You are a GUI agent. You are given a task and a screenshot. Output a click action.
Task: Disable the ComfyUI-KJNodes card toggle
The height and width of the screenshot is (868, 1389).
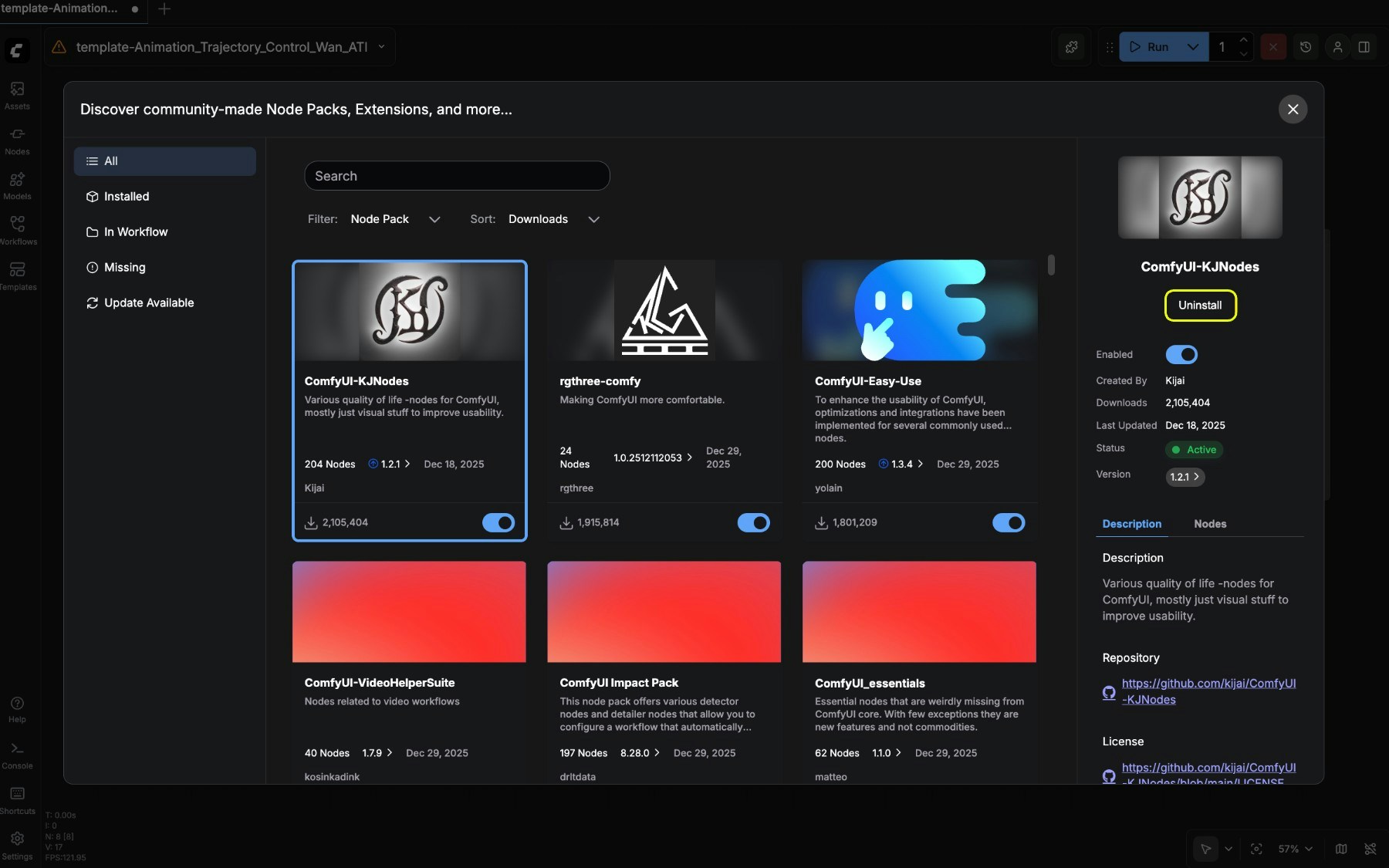point(498,523)
